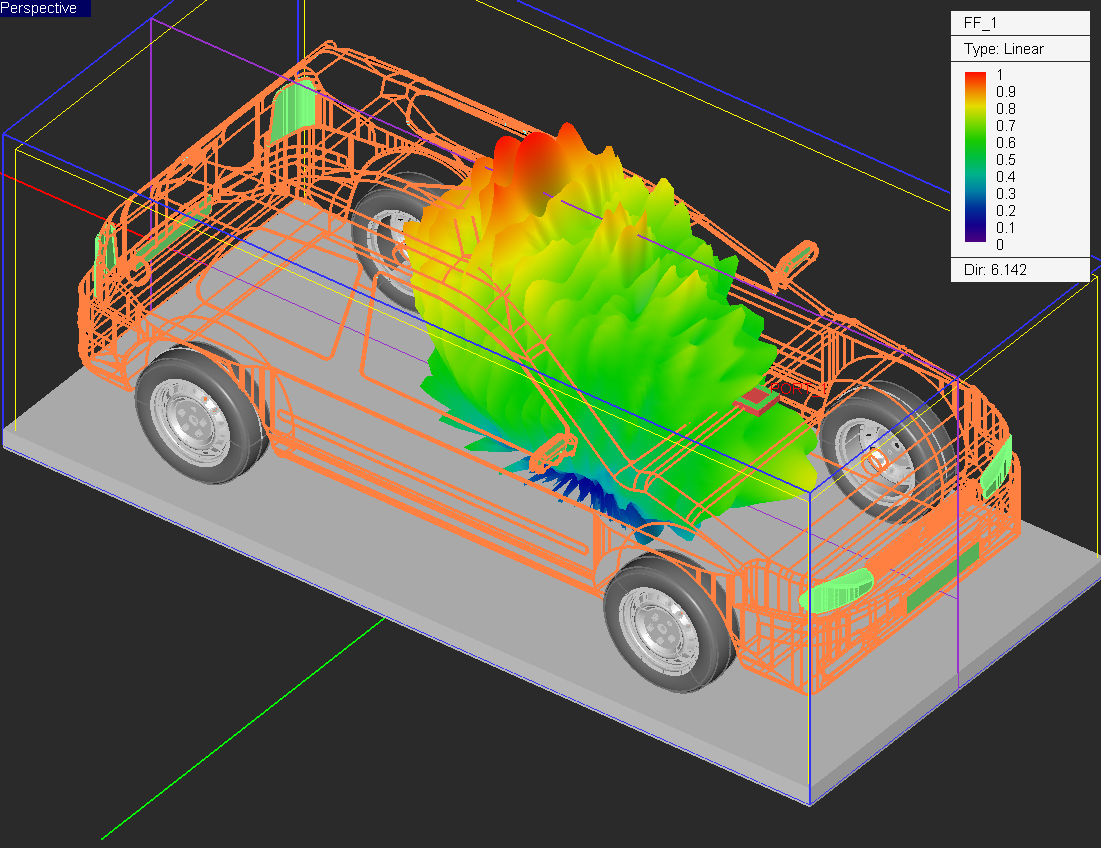The image size is (1101, 848).
Task: Select the green tail light on roof corner
Action: [x=292, y=108]
